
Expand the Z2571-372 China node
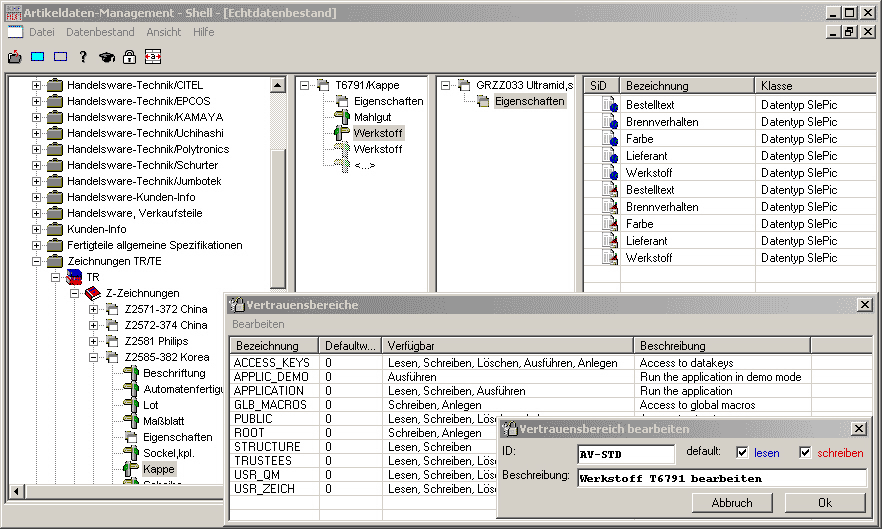pos(93,310)
